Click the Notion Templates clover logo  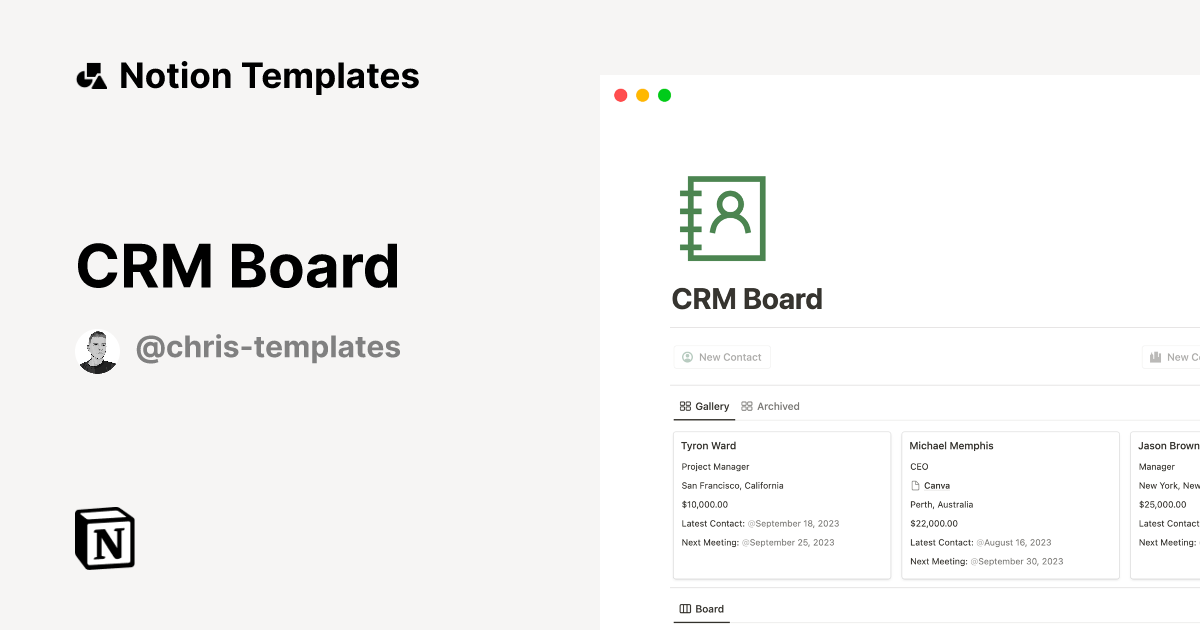(x=91, y=75)
